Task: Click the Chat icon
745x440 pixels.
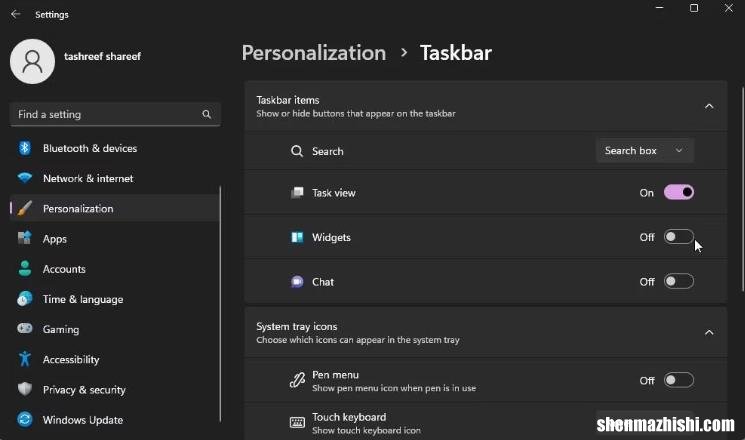Action: (x=297, y=281)
